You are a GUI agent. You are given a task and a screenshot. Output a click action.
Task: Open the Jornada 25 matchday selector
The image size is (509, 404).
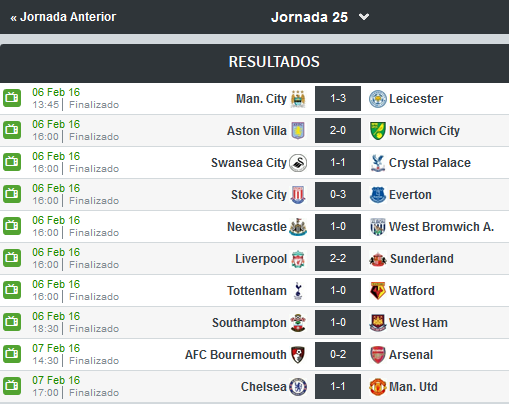coord(309,17)
